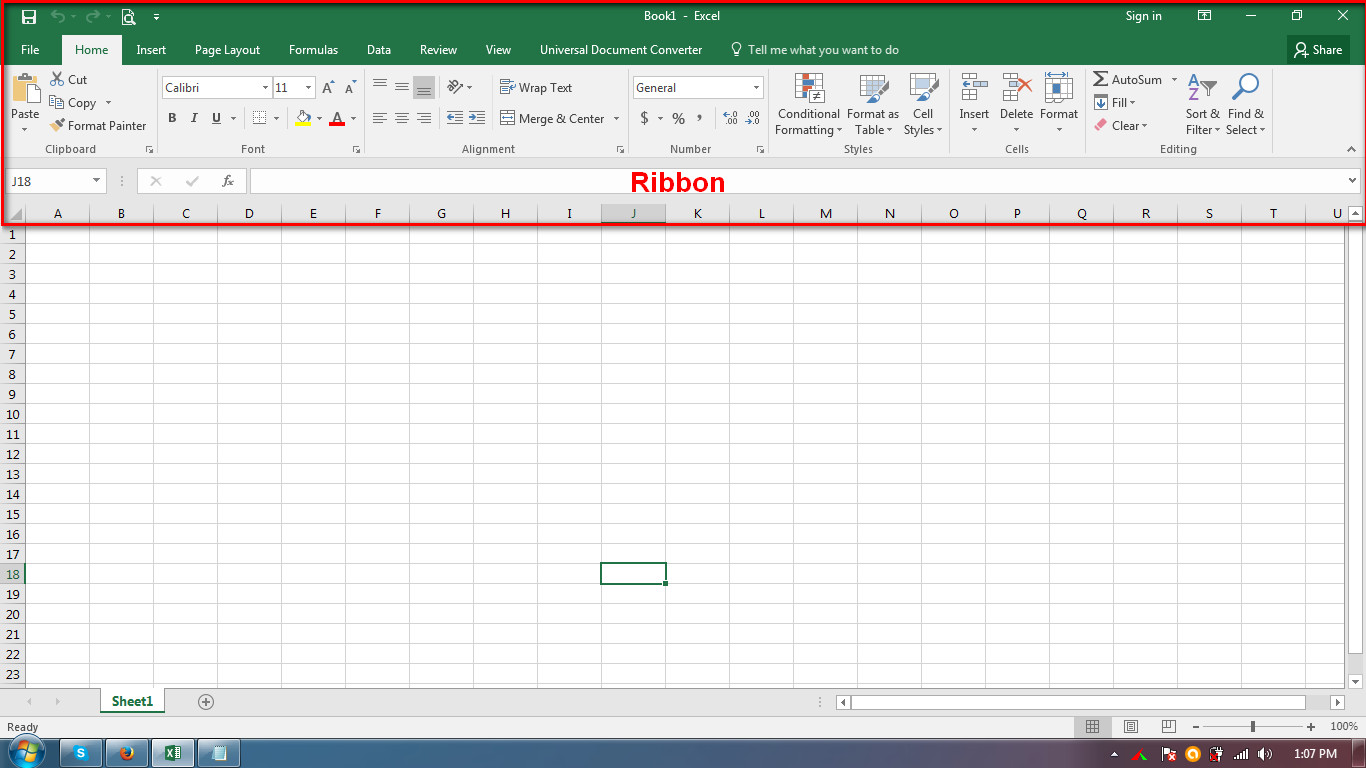
Task: Open Cell Styles gallery
Action: point(923,104)
